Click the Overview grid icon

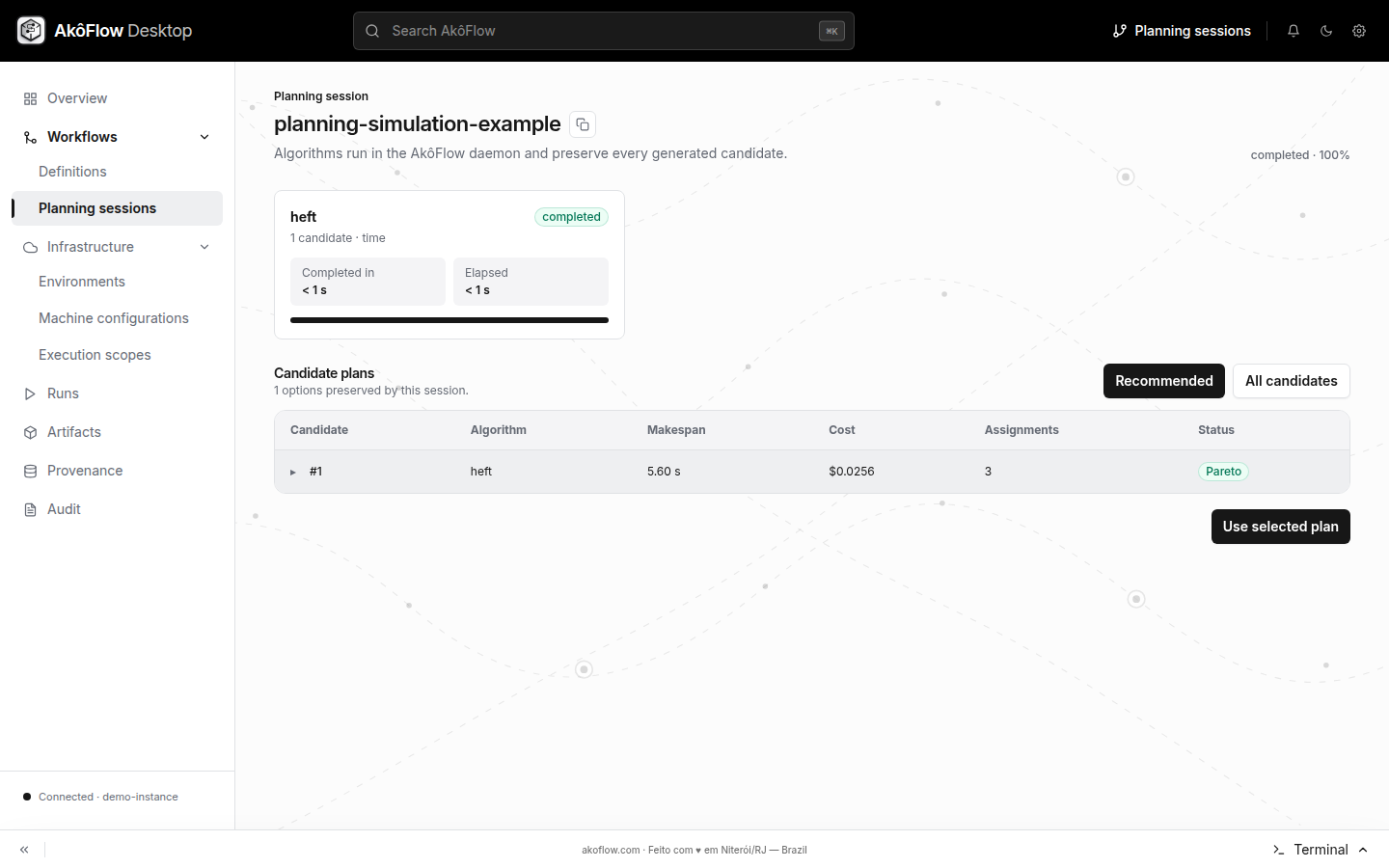pyautogui.click(x=31, y=98)
